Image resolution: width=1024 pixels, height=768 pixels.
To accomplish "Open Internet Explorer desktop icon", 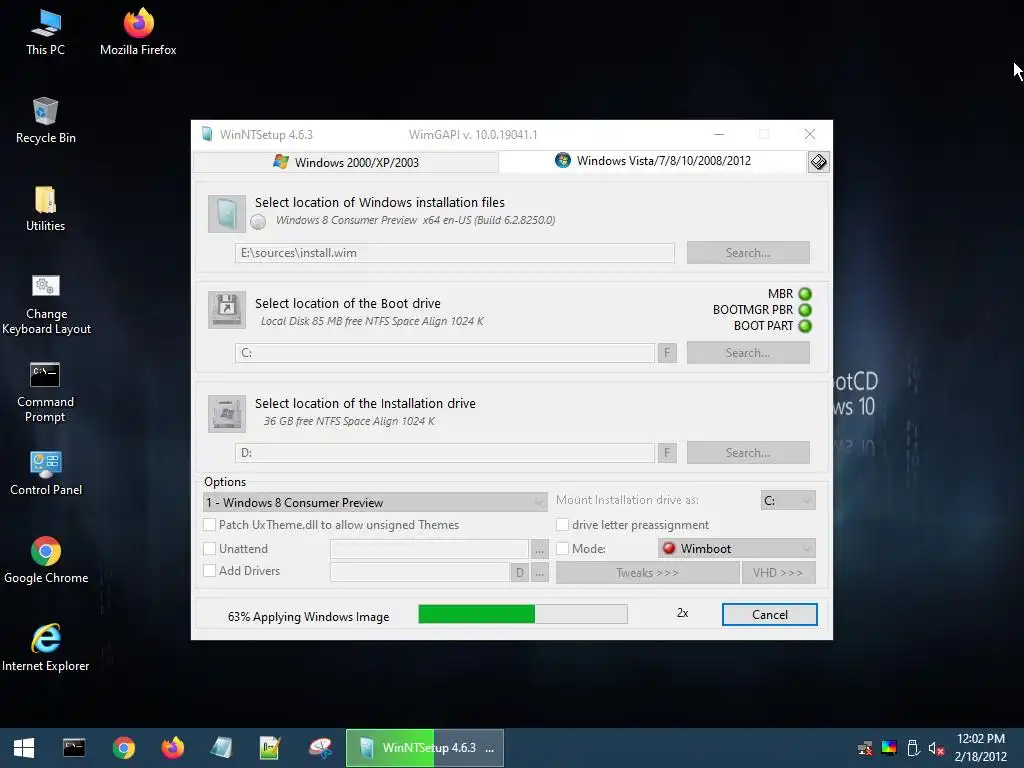I will (x=46, y=648).
